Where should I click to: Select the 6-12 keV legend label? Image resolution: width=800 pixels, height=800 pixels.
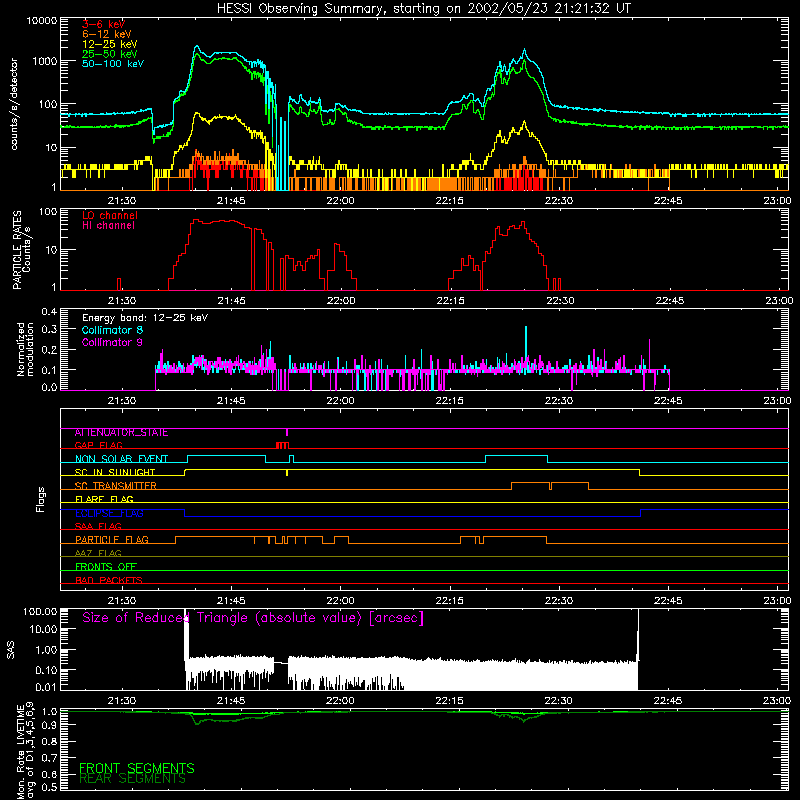(x=107, y=34)
